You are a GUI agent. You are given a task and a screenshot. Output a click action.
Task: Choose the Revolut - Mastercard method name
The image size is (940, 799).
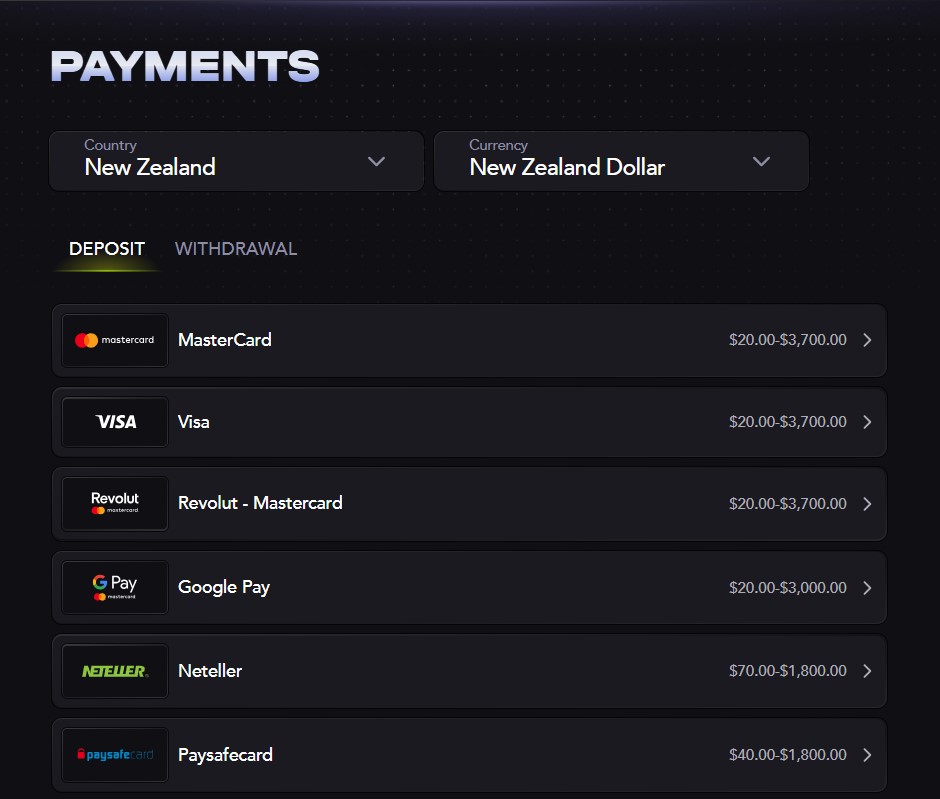[260, 503]
